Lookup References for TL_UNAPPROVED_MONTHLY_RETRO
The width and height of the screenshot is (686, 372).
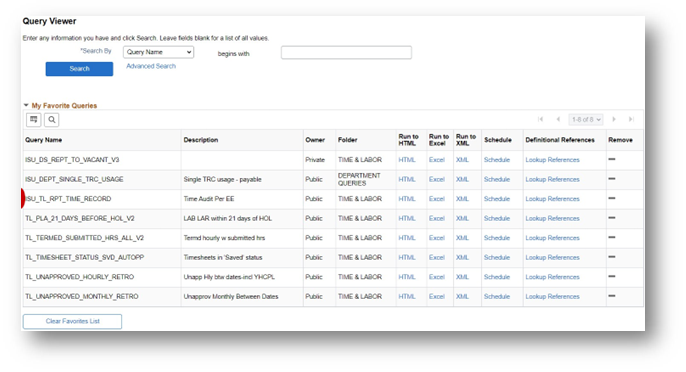[x=552, y=296]
